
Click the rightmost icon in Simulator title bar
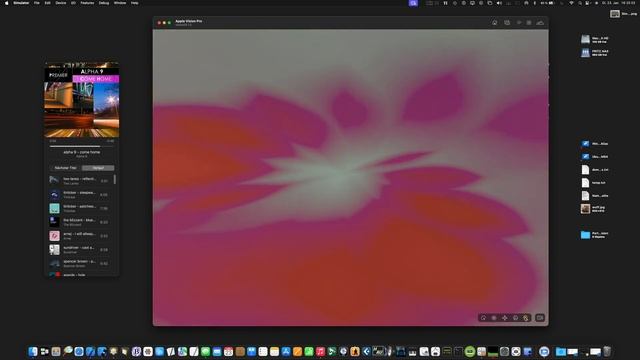pyautogui.click(x=540, y=23)
